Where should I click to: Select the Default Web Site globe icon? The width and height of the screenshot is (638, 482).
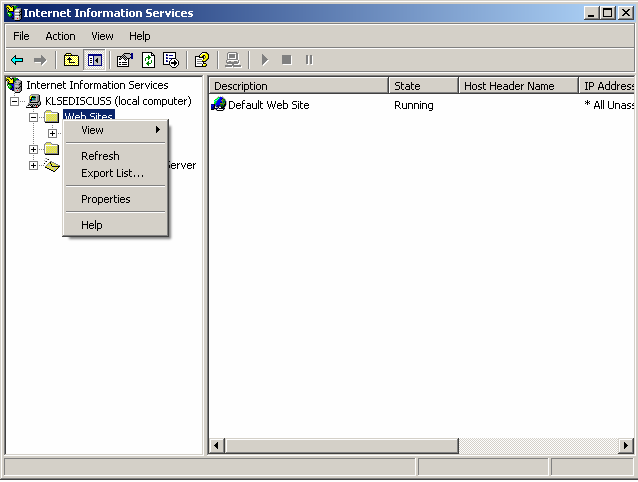(x=219, y=105)
